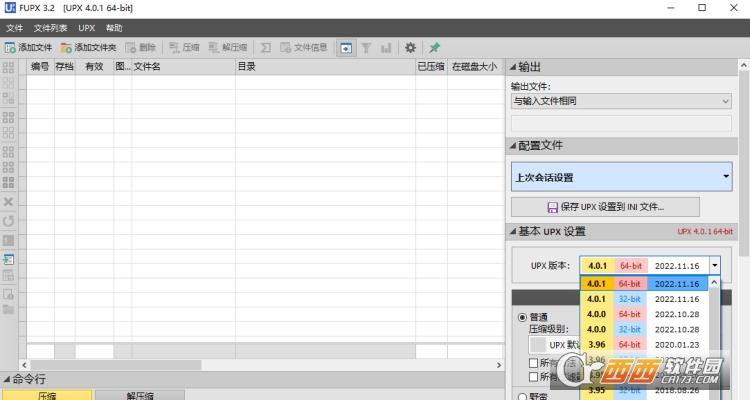This screenshot has height=400, width=750.
Task: Click the bar chart statistics icon
Action: pyautogui.click(x=386, y=48)
